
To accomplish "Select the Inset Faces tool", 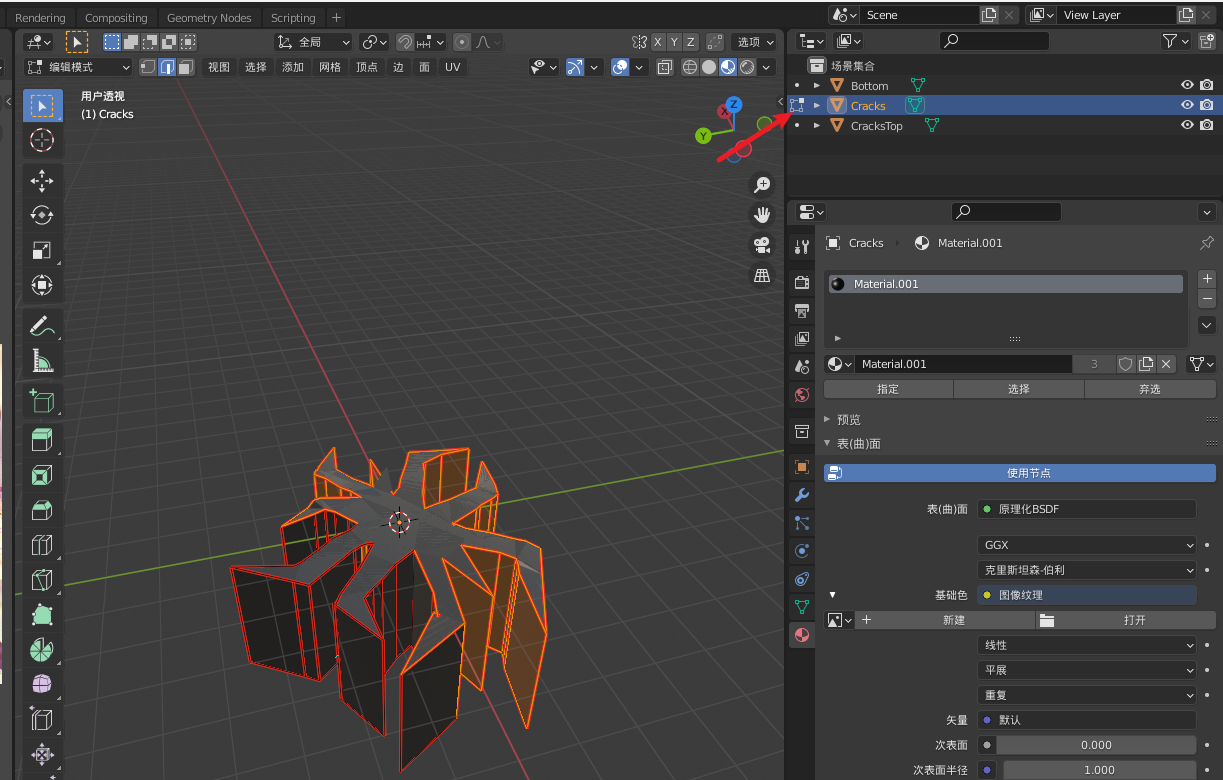I will pos(42,475).
